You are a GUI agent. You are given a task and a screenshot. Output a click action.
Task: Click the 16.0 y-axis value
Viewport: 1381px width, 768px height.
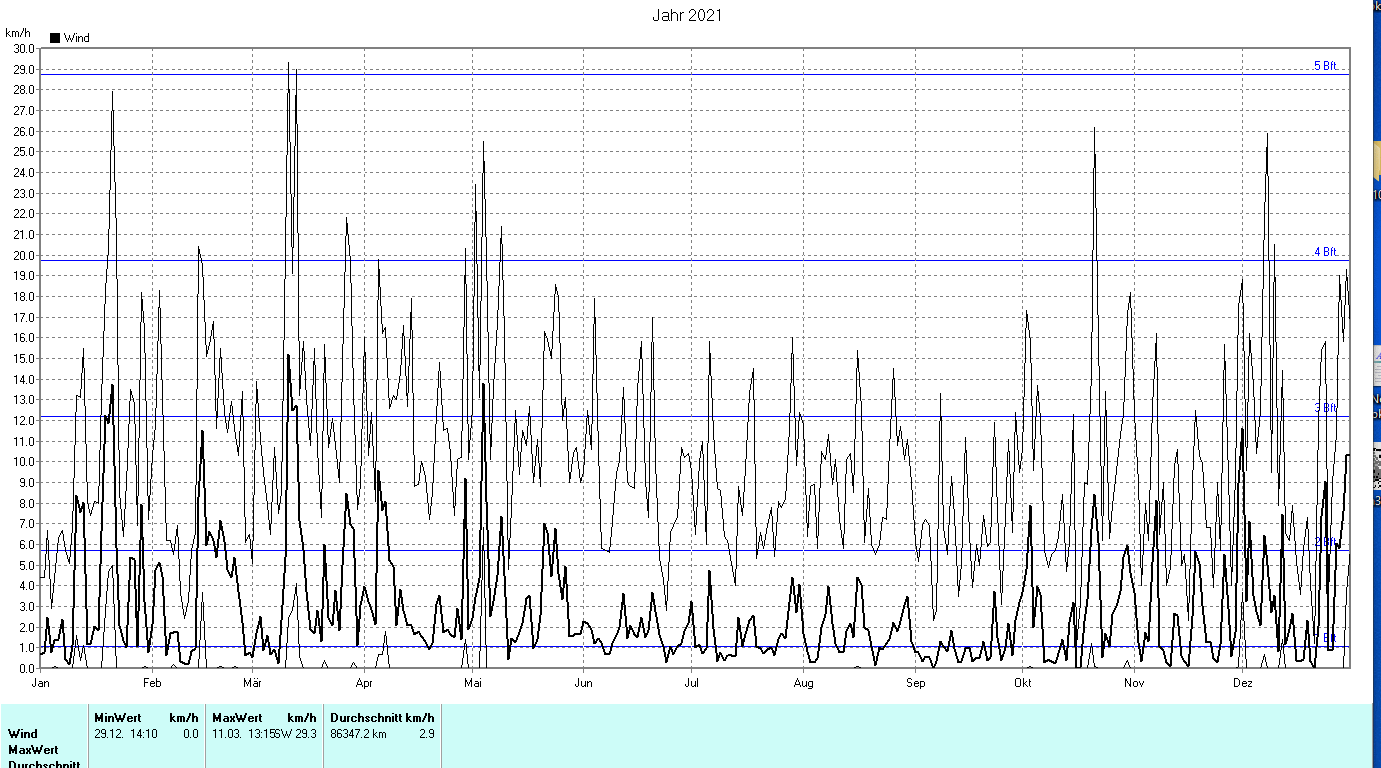[22, 338]
